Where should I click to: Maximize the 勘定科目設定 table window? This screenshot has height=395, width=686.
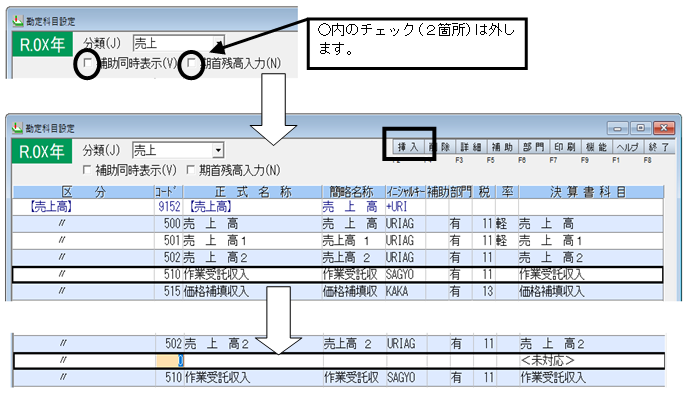click(640, 128)
